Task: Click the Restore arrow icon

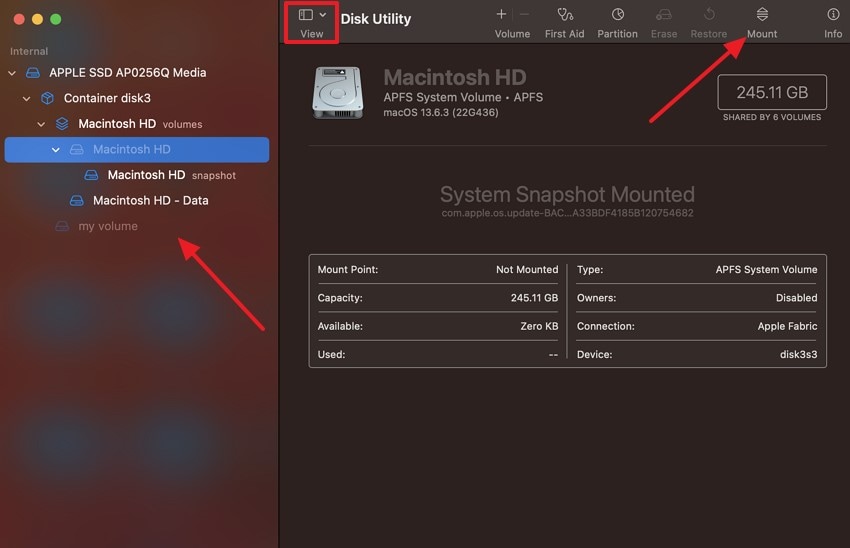Action: (x=709, y=14)
